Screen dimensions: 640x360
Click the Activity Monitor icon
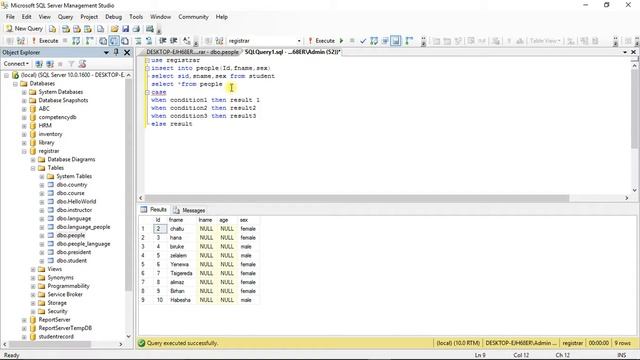150,29
